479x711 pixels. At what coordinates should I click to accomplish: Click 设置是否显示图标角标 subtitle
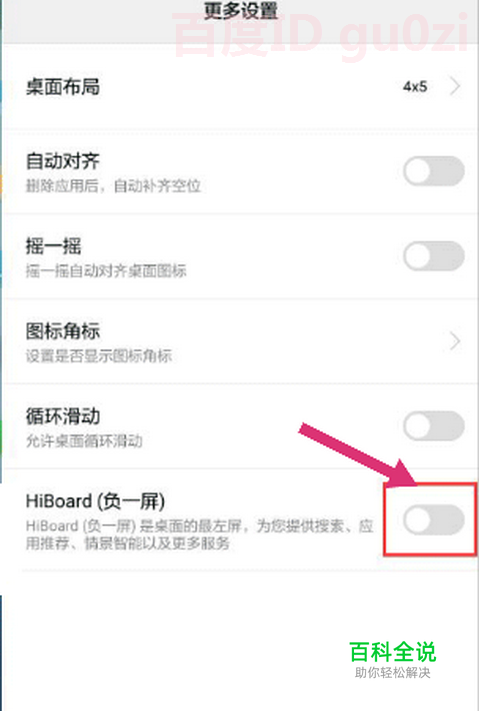tap(98, 356)
